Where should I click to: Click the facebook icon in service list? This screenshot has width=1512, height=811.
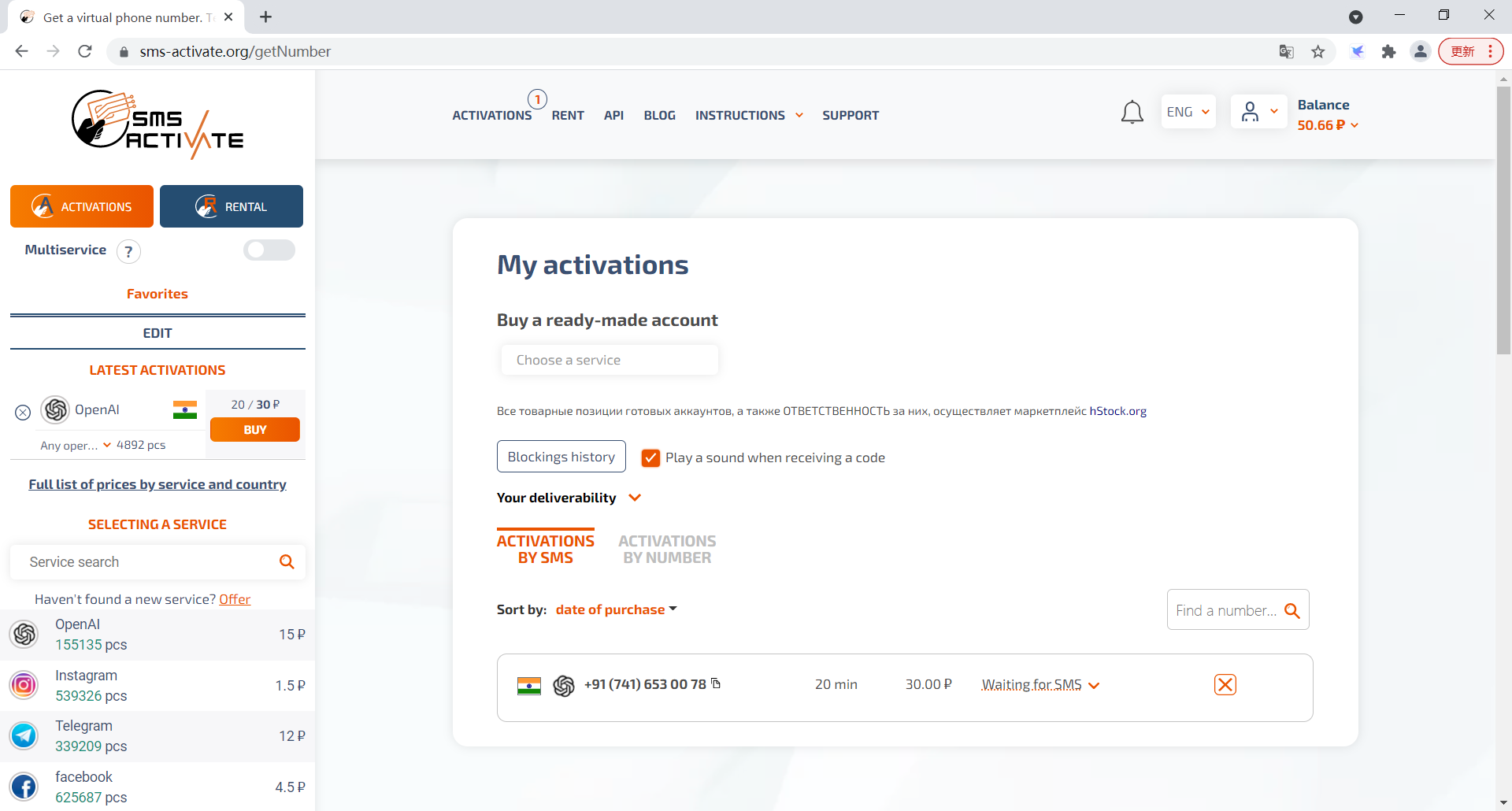[x=24, y=787]
